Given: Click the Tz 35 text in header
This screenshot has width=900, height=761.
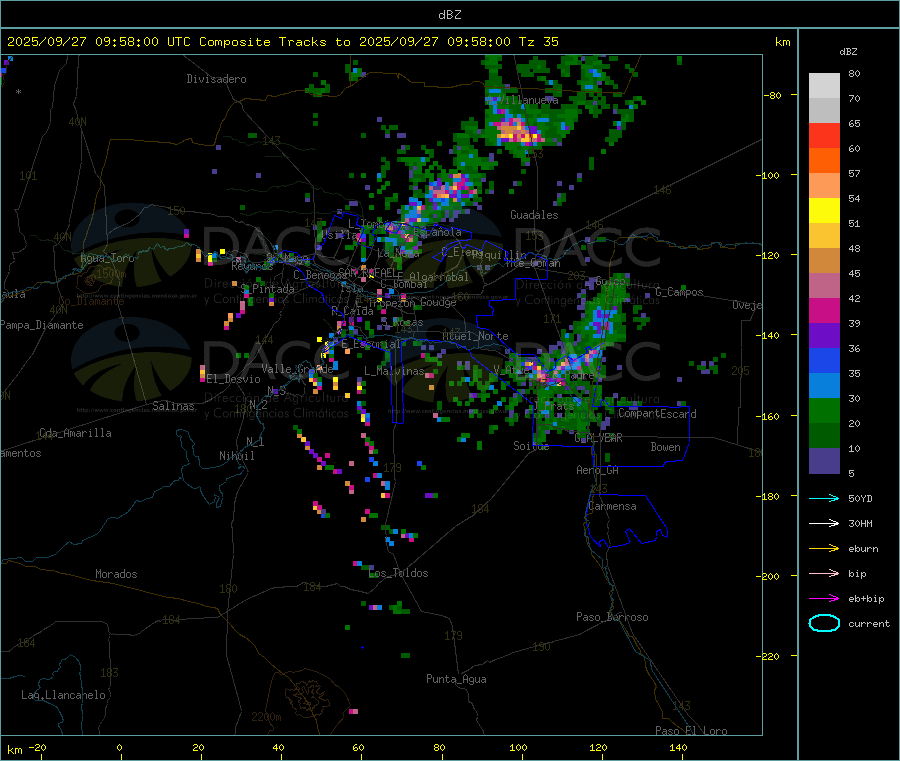Looking at the screenshot, I should tap(538, 42).
